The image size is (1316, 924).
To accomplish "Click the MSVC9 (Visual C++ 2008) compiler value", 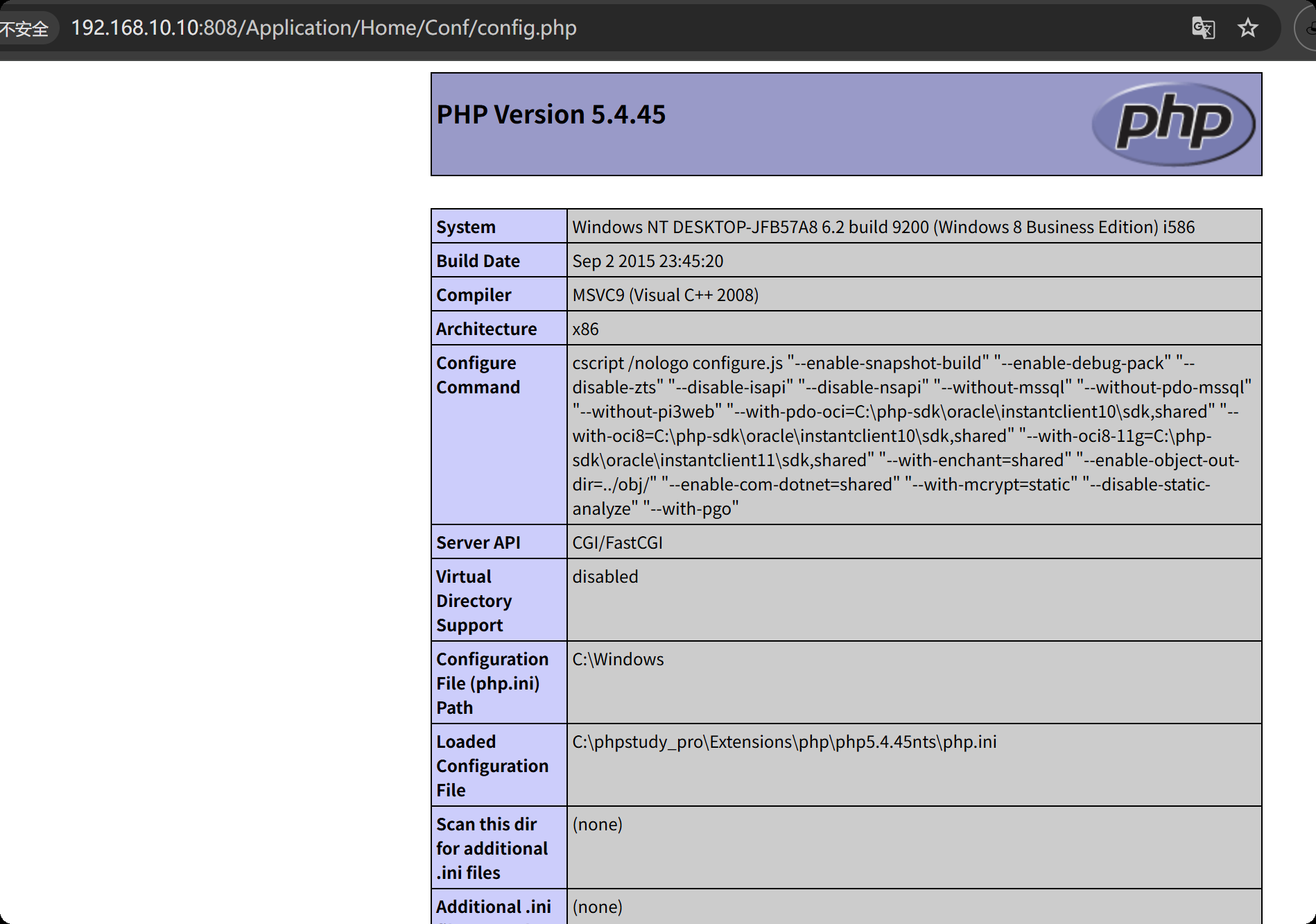I will [665, 295].
